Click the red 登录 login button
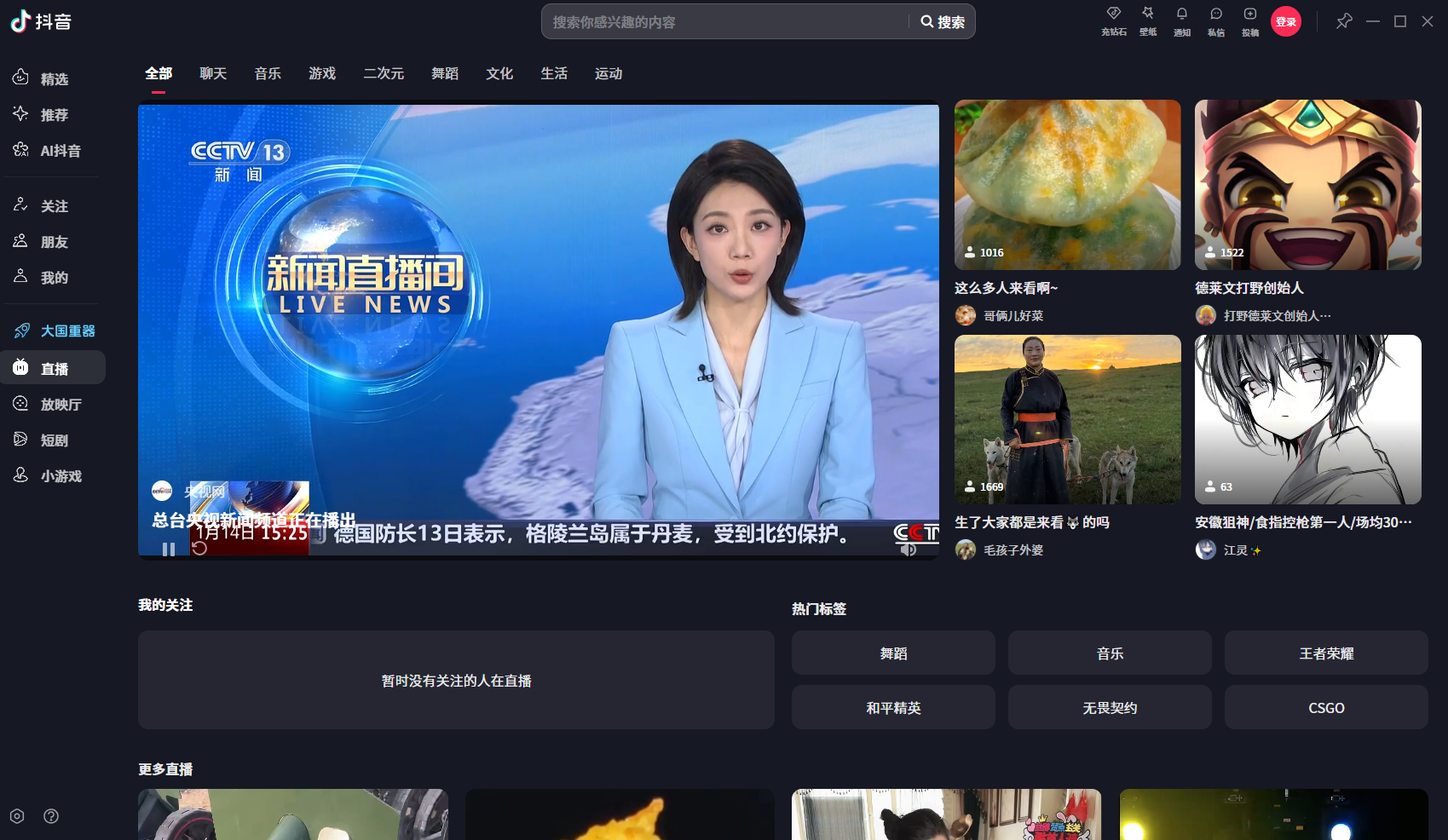The image size is (1448, 840). [1286, 21]
